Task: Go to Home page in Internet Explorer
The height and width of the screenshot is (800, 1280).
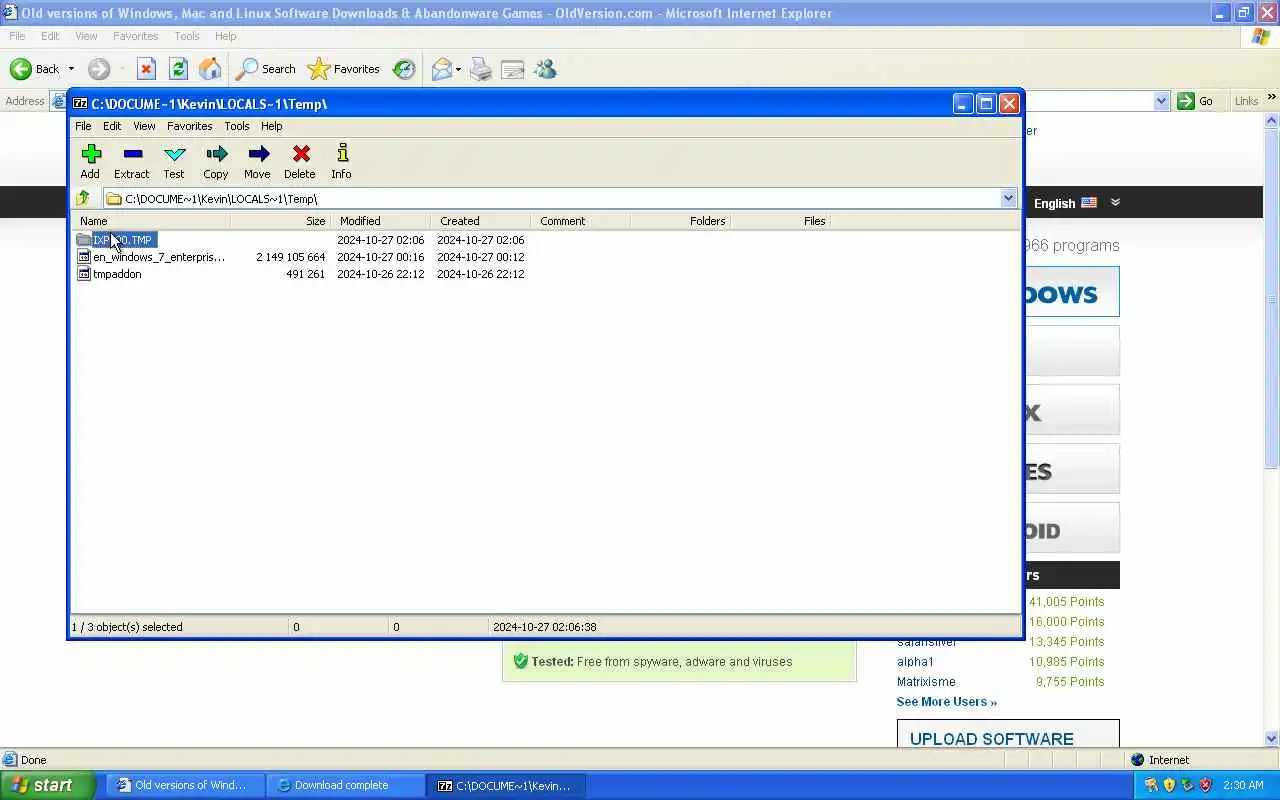Action: coord(210,69)
